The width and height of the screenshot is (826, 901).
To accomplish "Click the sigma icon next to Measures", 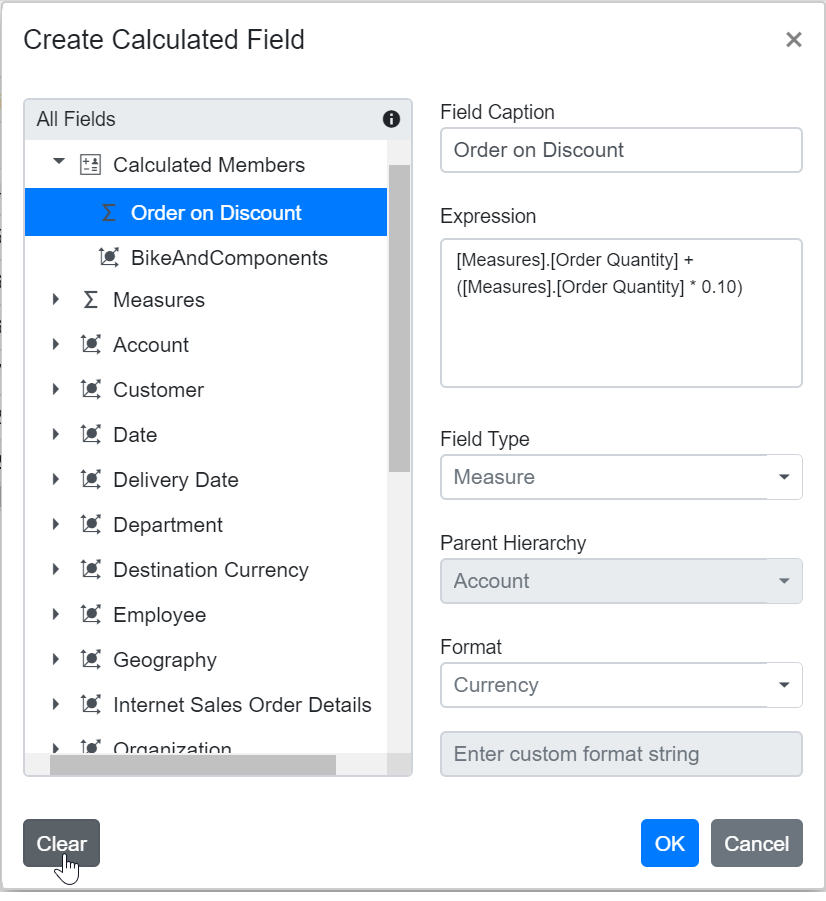I will pos(91,299).
